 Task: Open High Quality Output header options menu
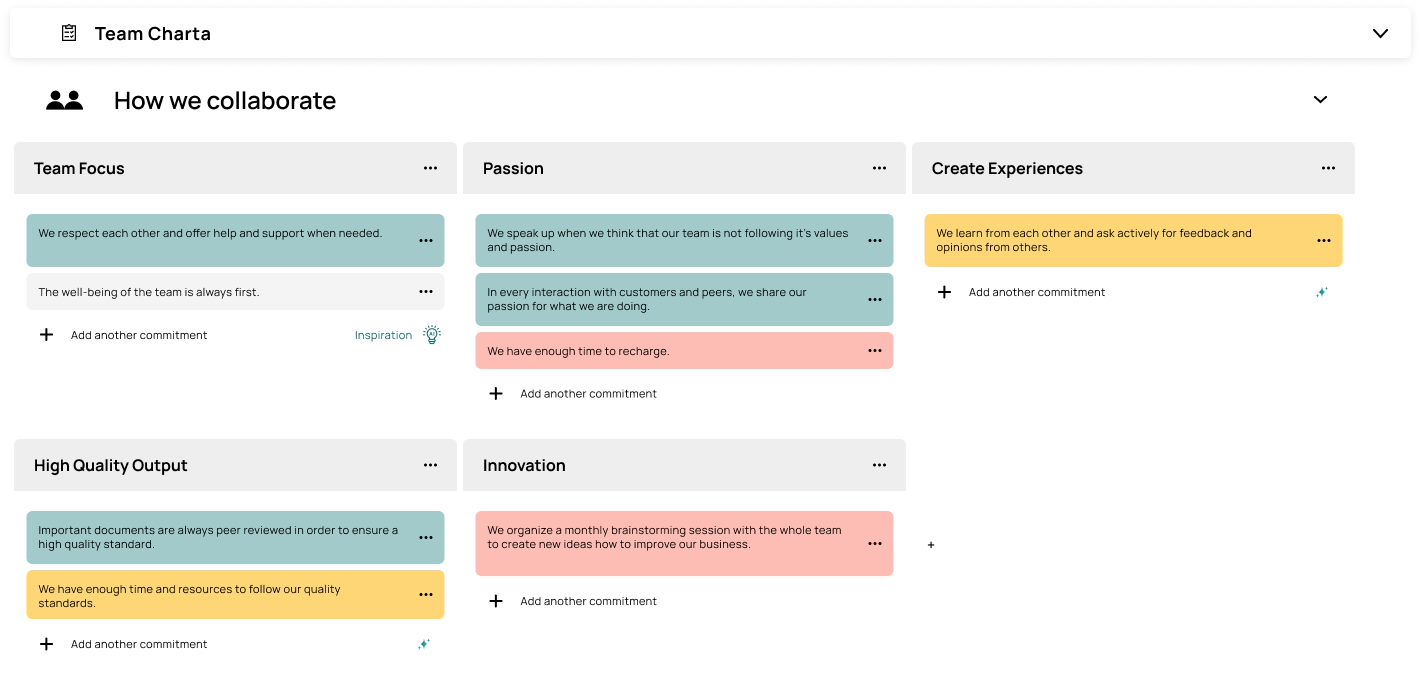[430, 465]
